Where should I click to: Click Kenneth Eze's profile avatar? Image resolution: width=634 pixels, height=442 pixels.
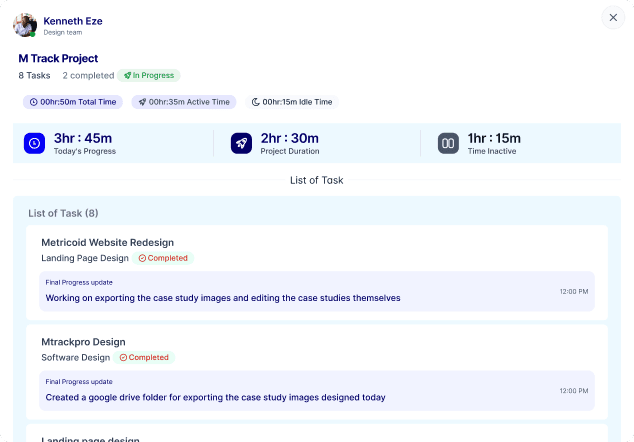(x=25, y=25)
